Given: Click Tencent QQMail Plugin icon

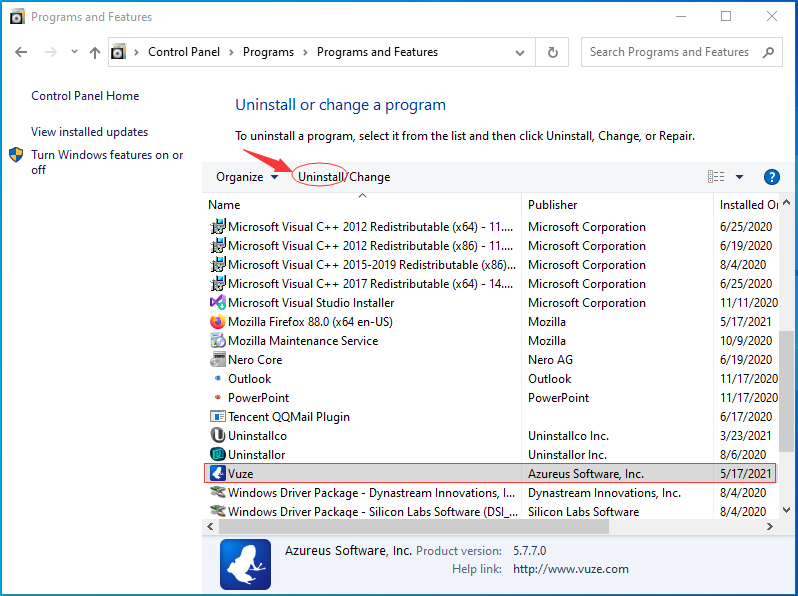Looking at the screenshot, I should pos(218,416).
